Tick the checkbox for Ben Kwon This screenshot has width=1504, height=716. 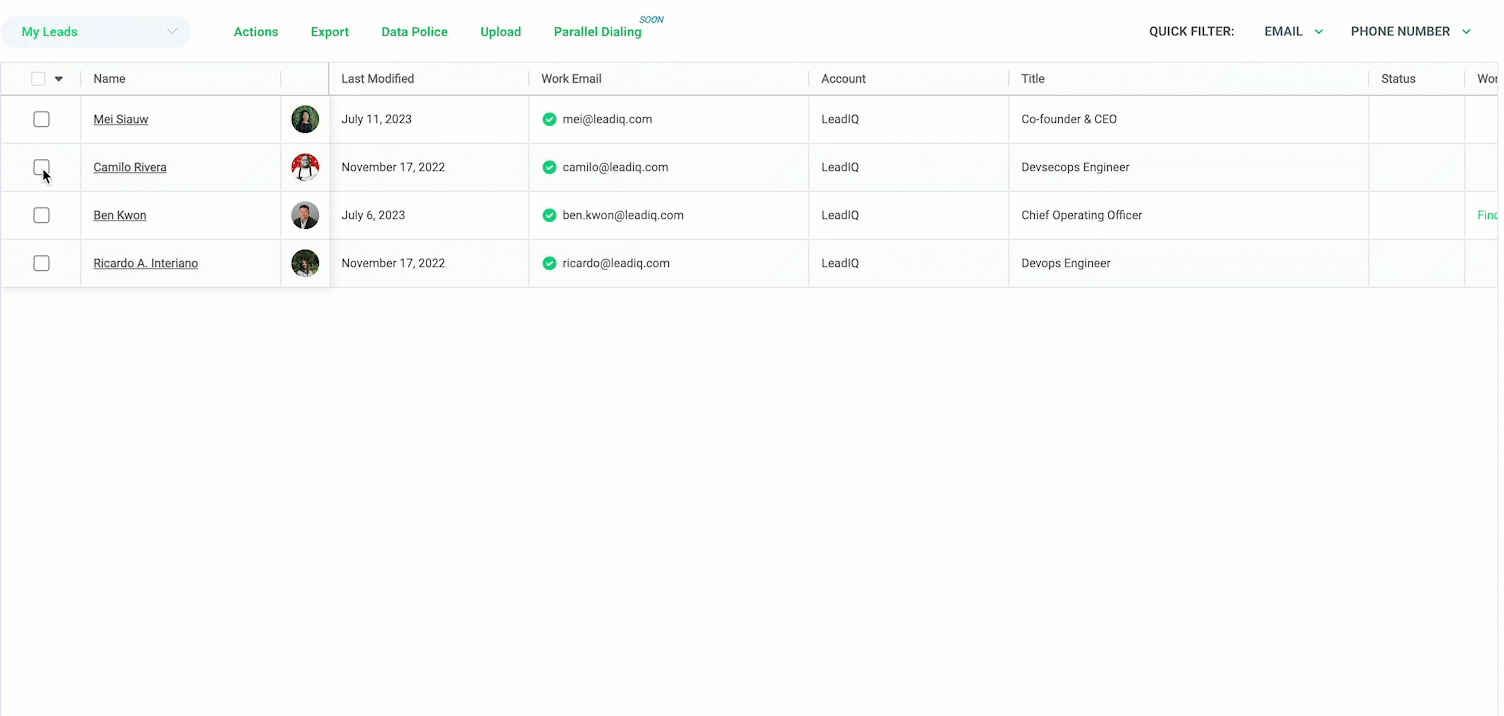[41, 215]
